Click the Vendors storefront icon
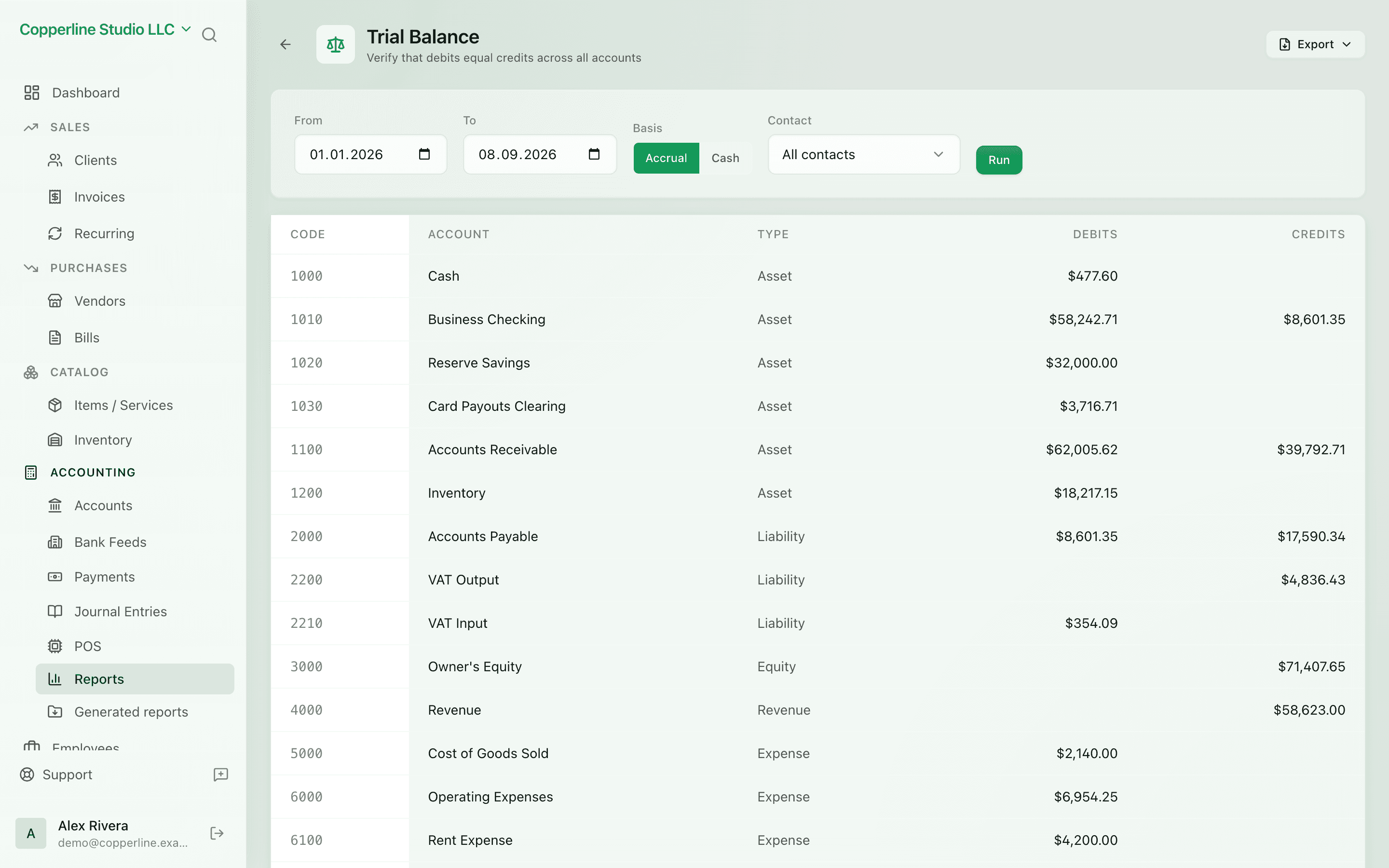The image size is (1389, 868). tap(55, 301)
